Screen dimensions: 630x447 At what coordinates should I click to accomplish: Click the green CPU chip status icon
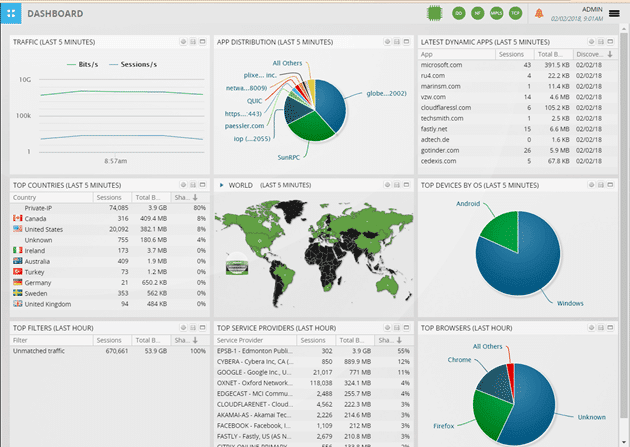pyautogui.click(x=434, y=13)
